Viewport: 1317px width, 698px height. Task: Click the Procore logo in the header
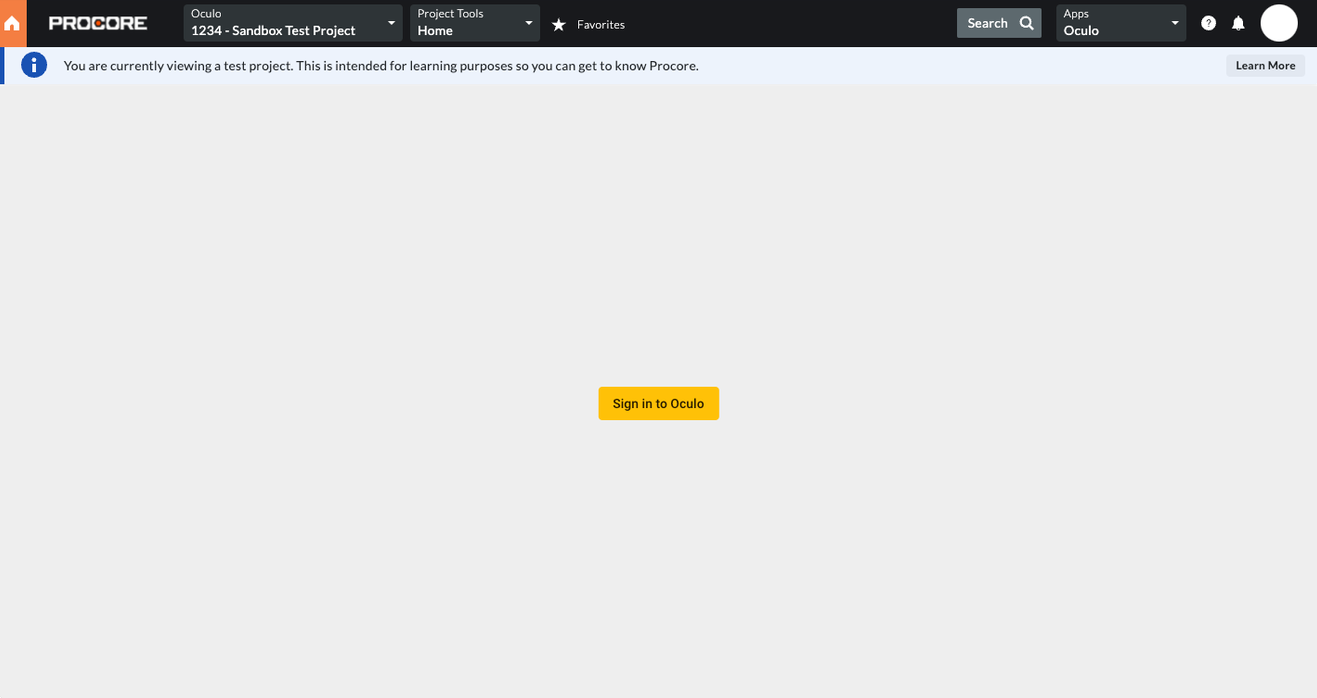(97, 22)
